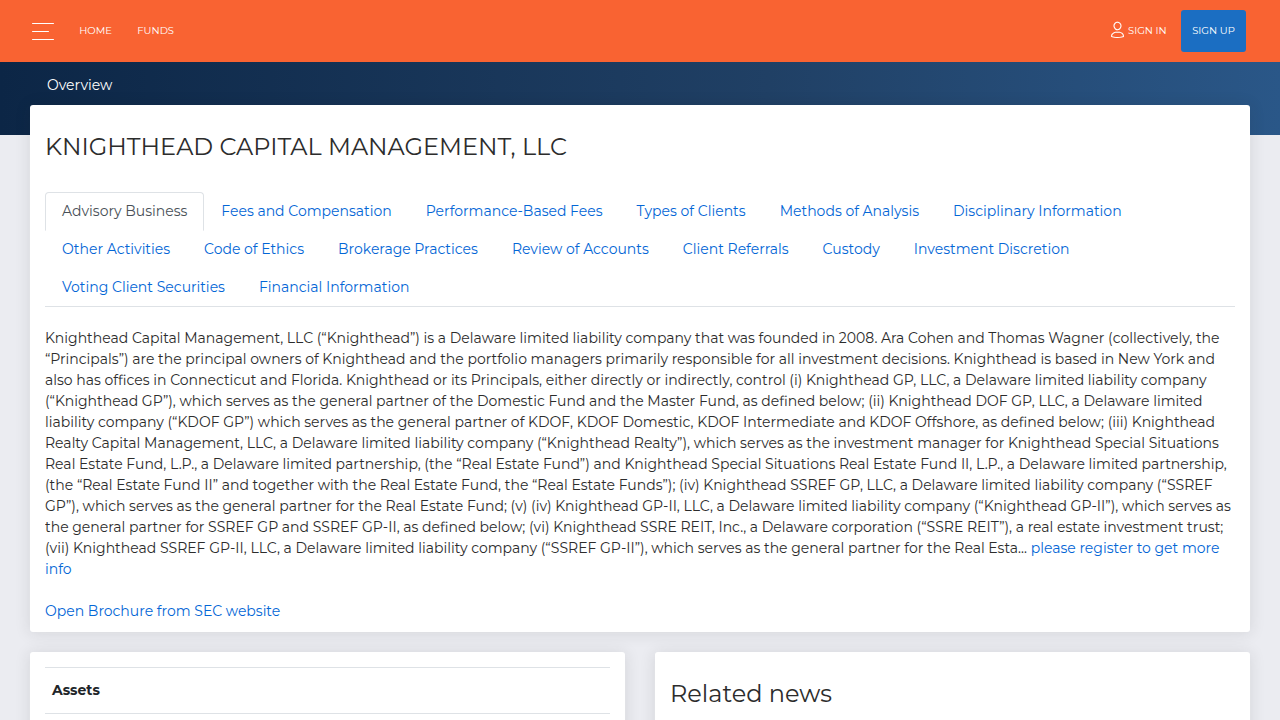This screenshot has width=1280, height=720.
Task: Open the Funds page
Action: 155,31
